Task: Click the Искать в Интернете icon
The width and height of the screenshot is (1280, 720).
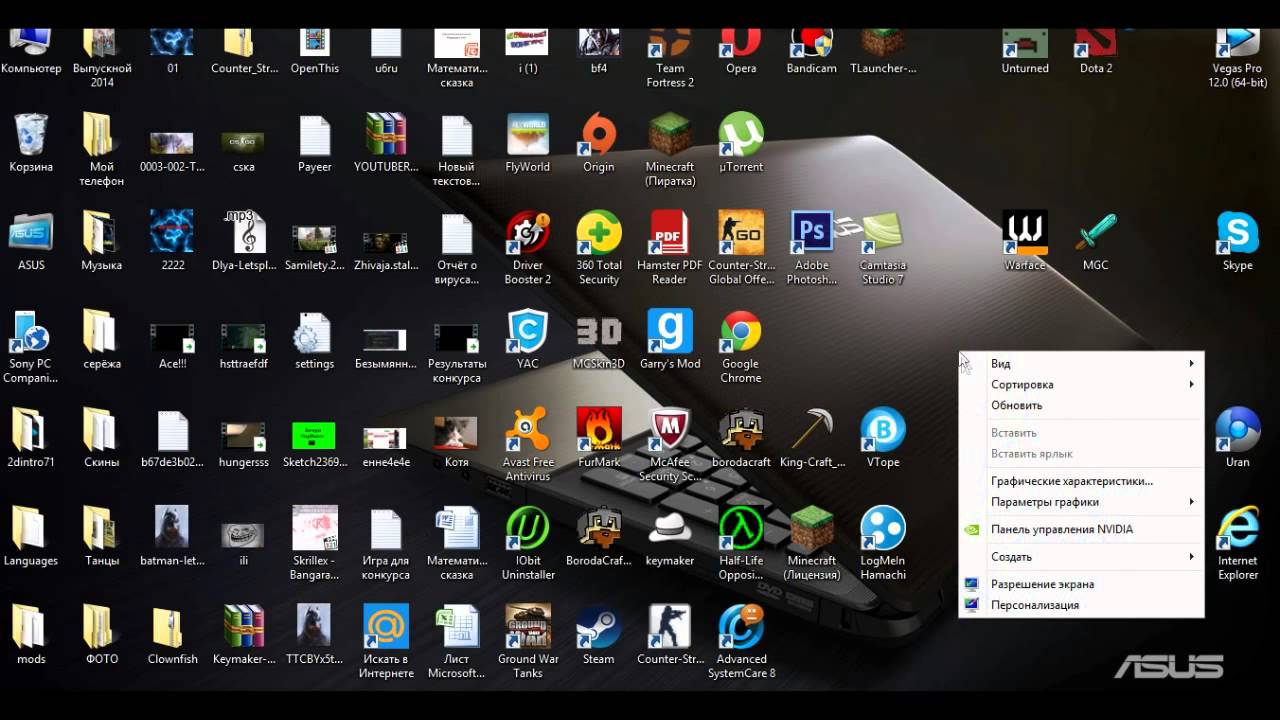Action: (x=386, y=641)
